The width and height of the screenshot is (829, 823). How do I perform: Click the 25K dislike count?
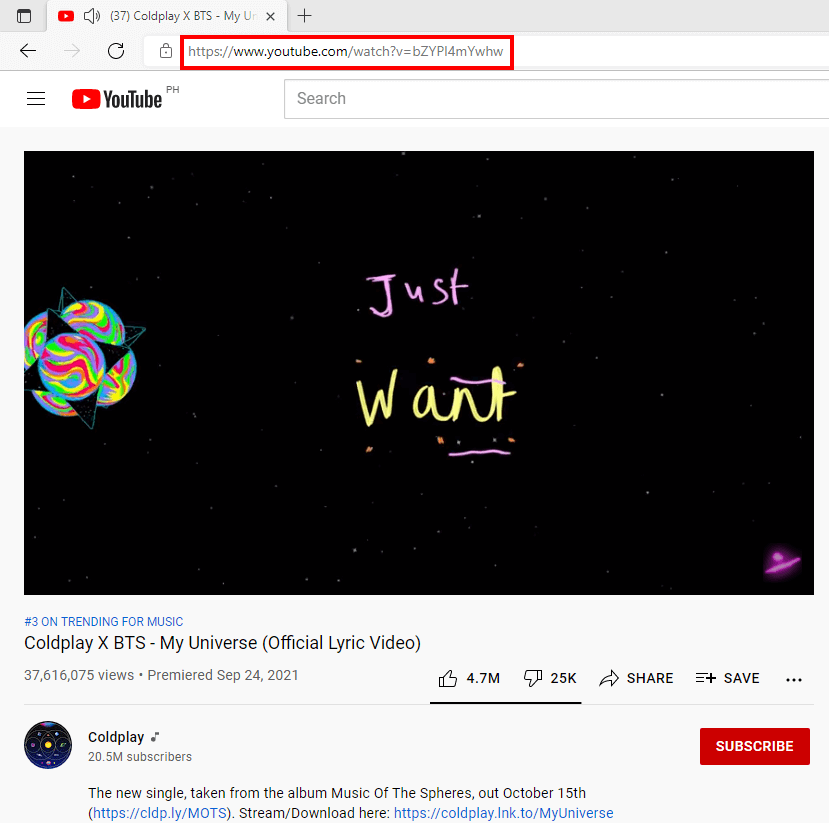563,678
